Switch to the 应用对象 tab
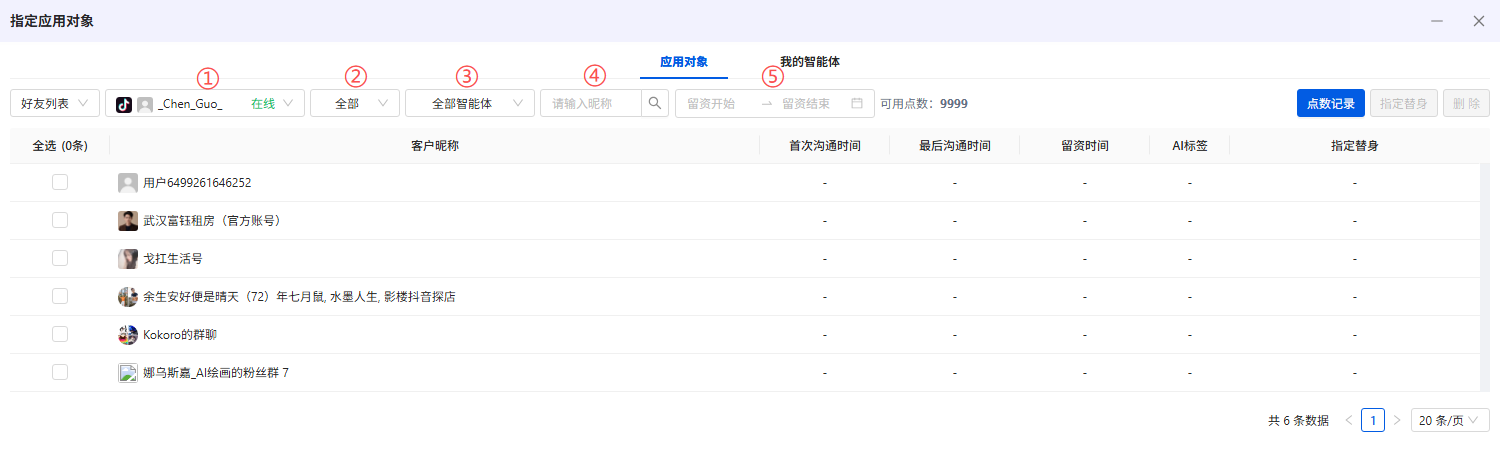The image size is (1500, 468). (684, 62)
